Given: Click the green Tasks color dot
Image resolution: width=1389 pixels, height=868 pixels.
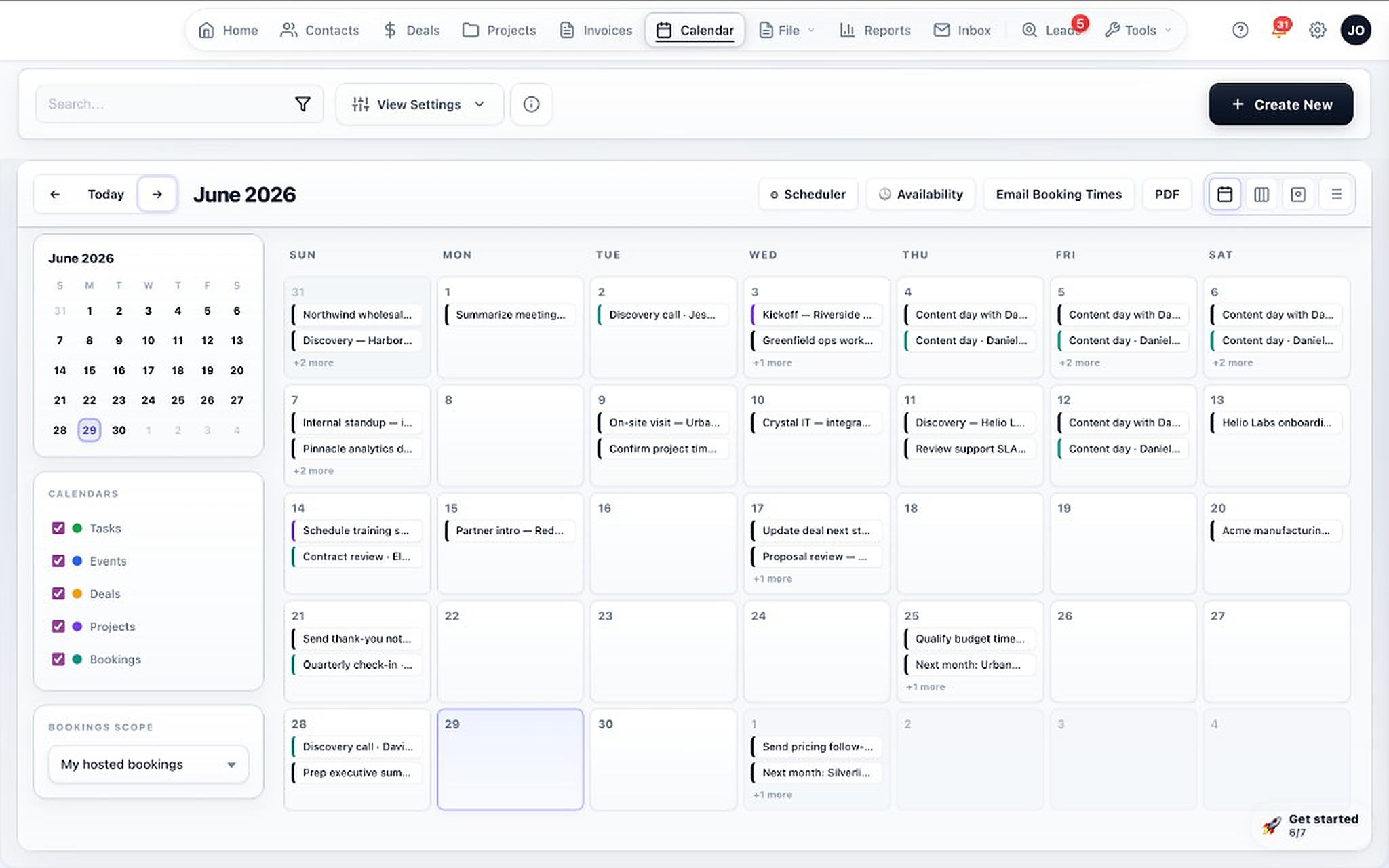Looking at the screenshot, I should (x=77, y=528).
